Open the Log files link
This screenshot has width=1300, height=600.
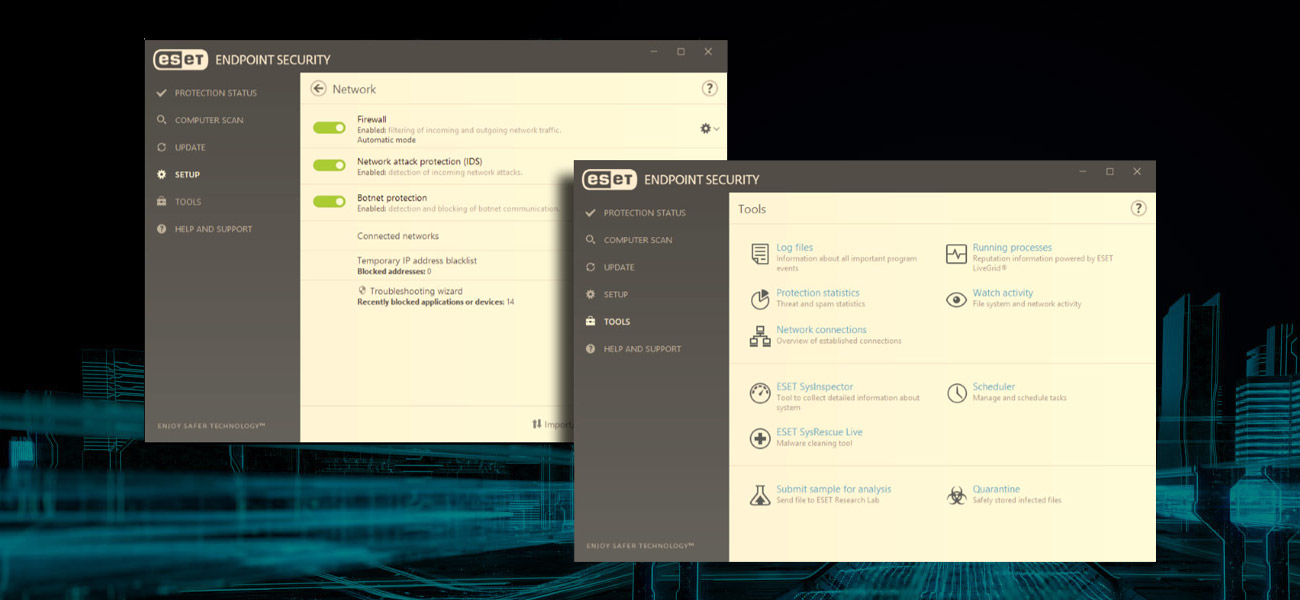795,247
